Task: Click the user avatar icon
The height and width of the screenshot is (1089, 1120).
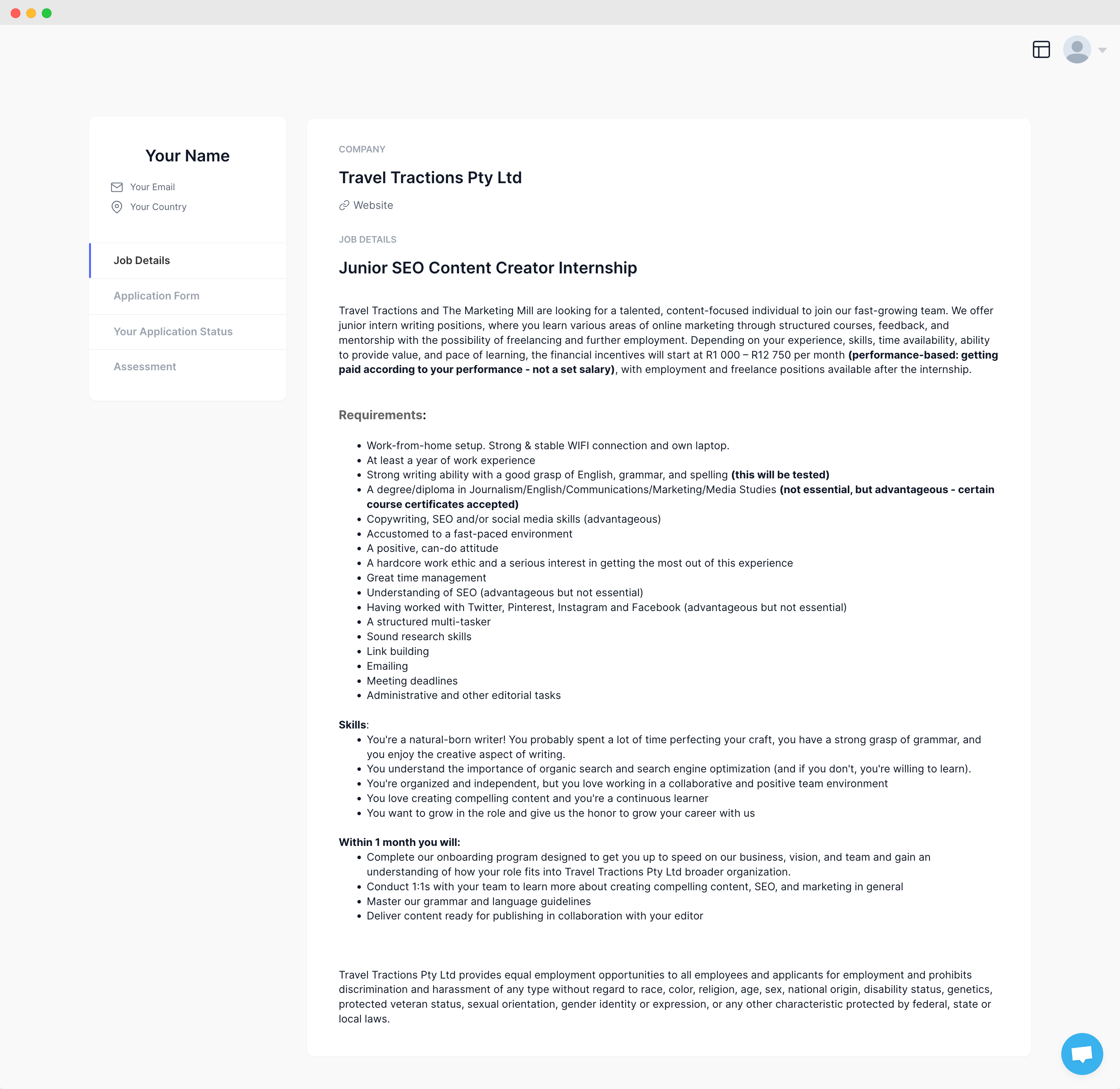Action: tap(1076, 50)
